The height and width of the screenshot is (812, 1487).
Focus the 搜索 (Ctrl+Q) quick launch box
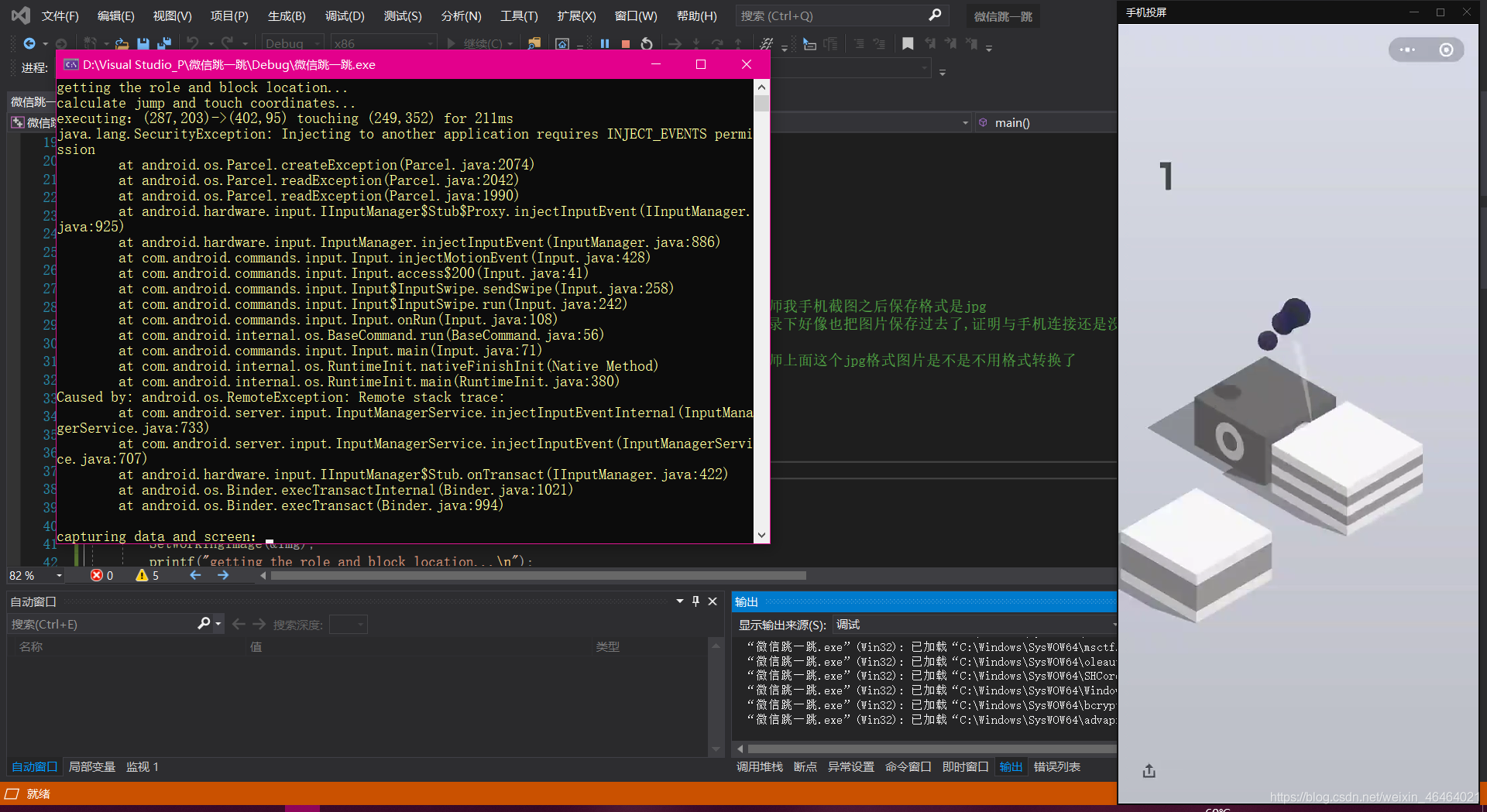(840, 15)
